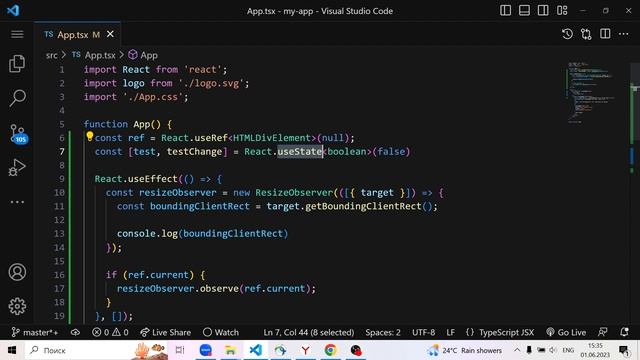Open the More Actions ellipsis in the editor toolbar
This screenshot has width=640, height=360.
click(623, 34)
